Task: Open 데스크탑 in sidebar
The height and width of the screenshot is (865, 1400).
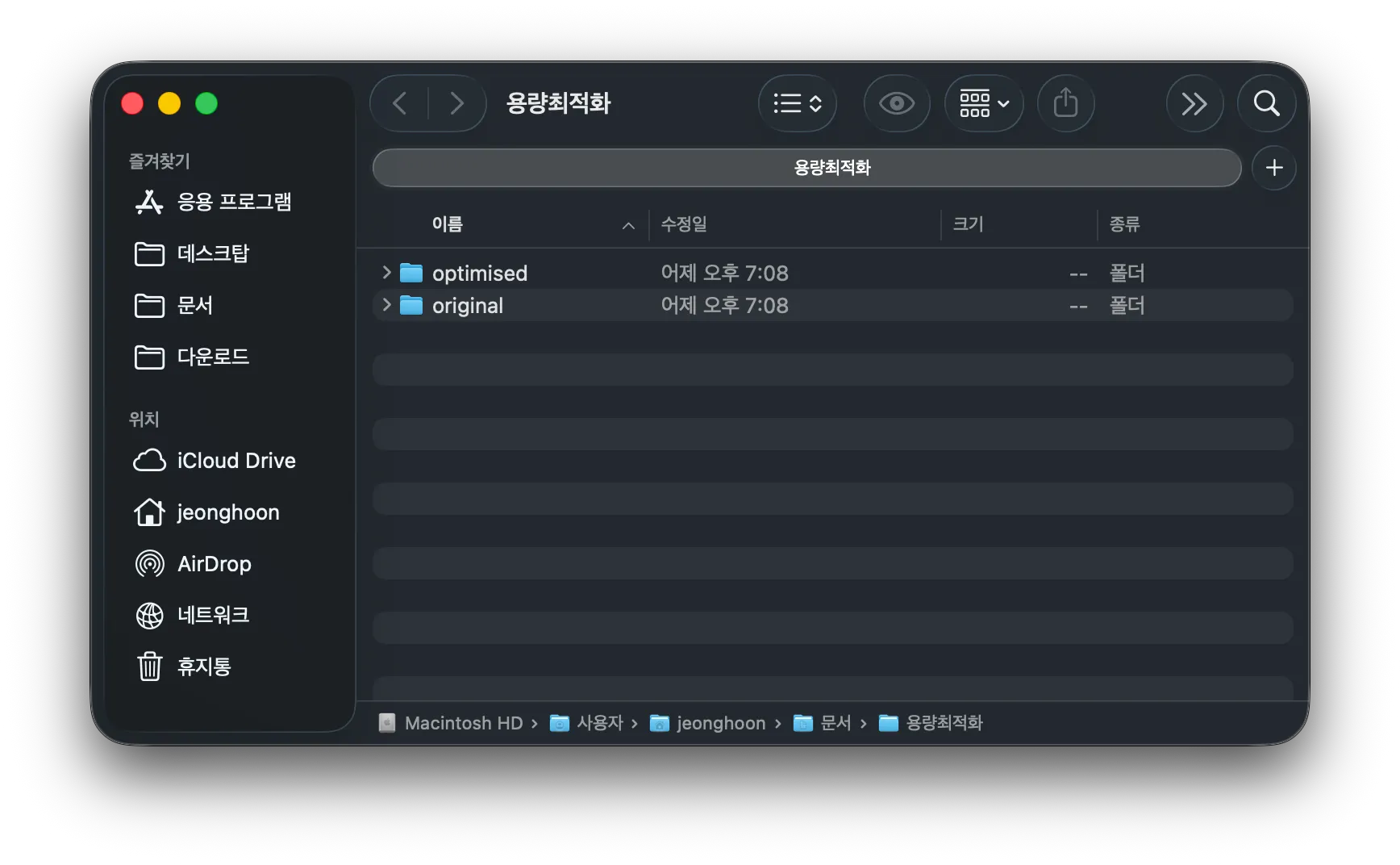Action: (x=213, y=253)
